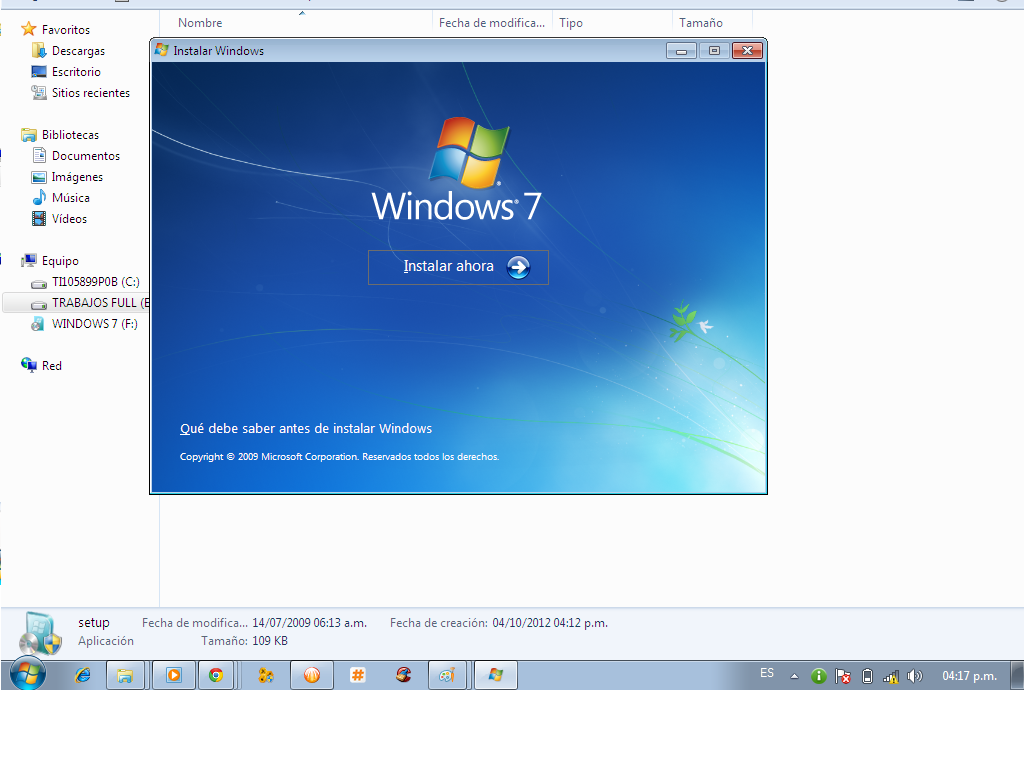The width and height of the screenshot is (1024, 768).
Task: Minimize the Instalar Windows dialog
Action: pos(681,51)
